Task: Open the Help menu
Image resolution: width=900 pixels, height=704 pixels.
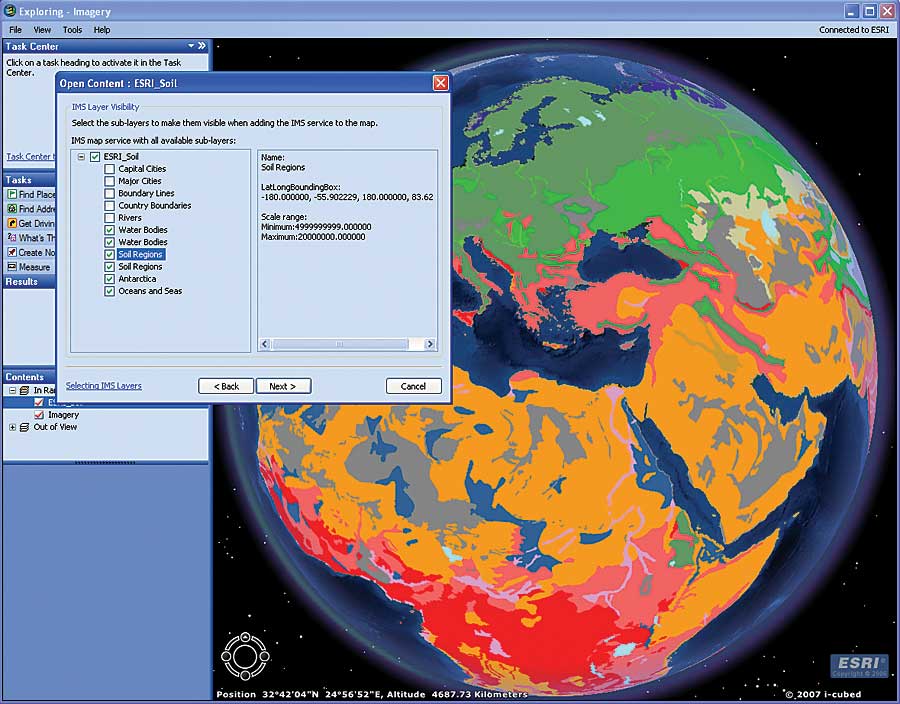Action: pos(102,30)
